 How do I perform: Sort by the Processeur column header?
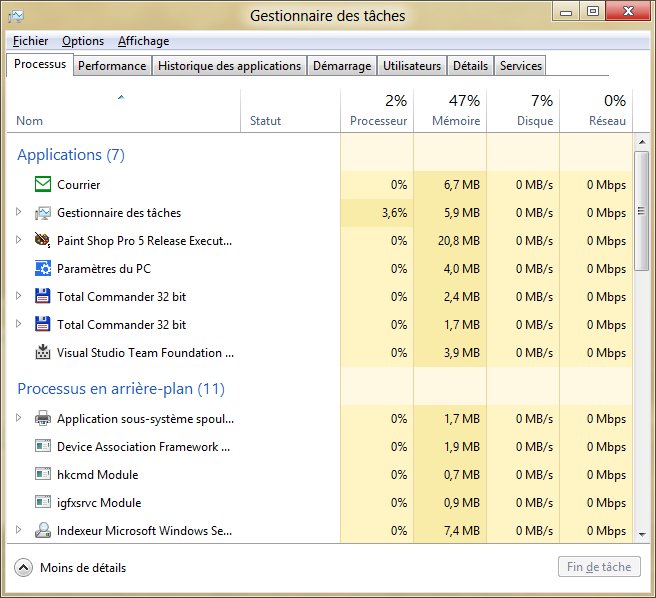click(x=377, y=110)
